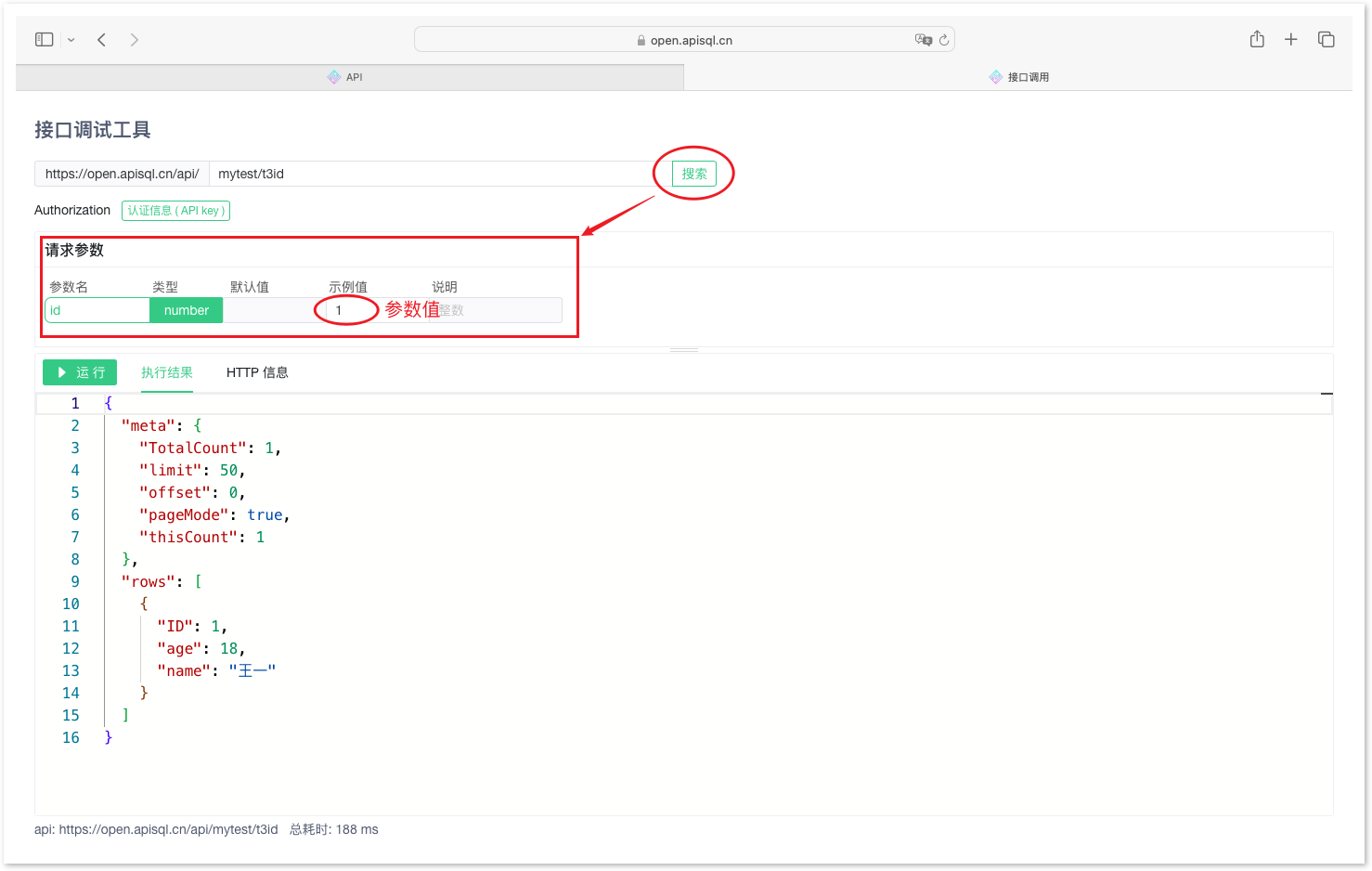
Task: Open the Share icon in Safari toolbar
Action: (x=1257, y=39)
